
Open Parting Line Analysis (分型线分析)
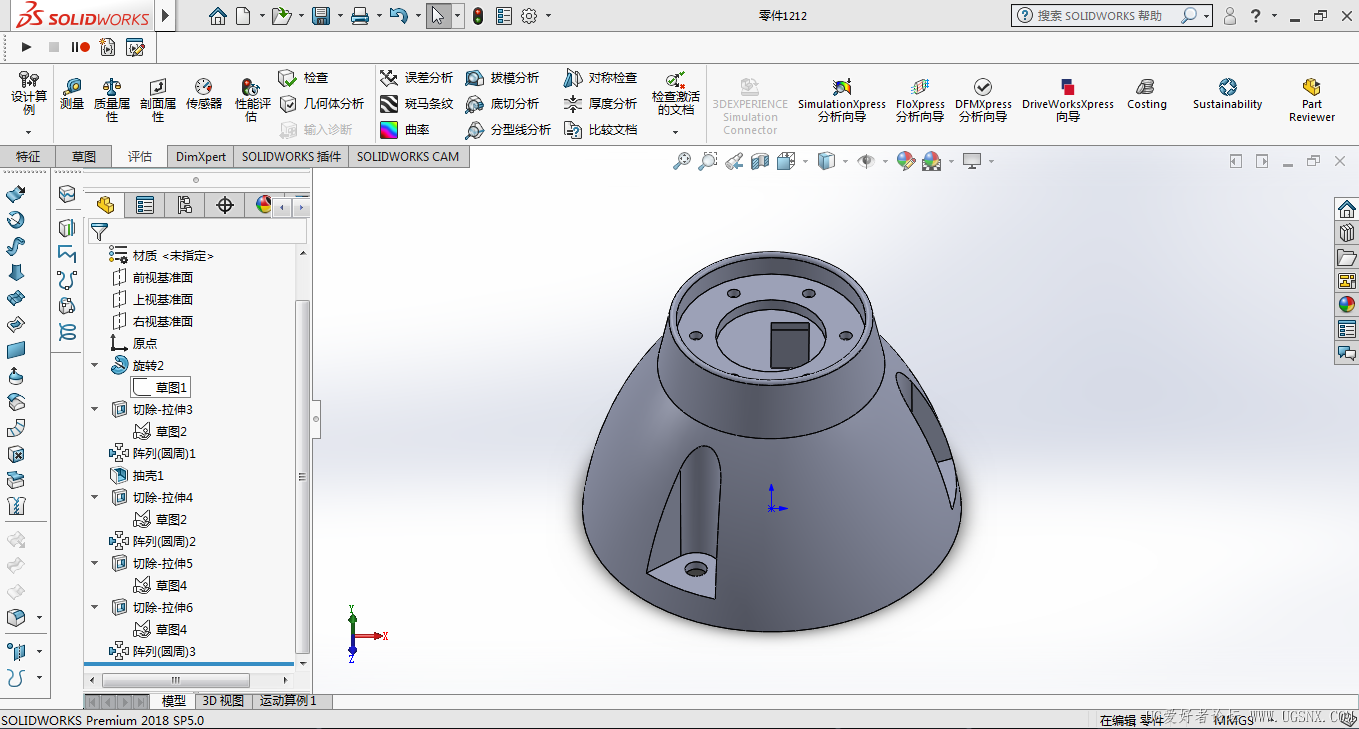(508, 130)
